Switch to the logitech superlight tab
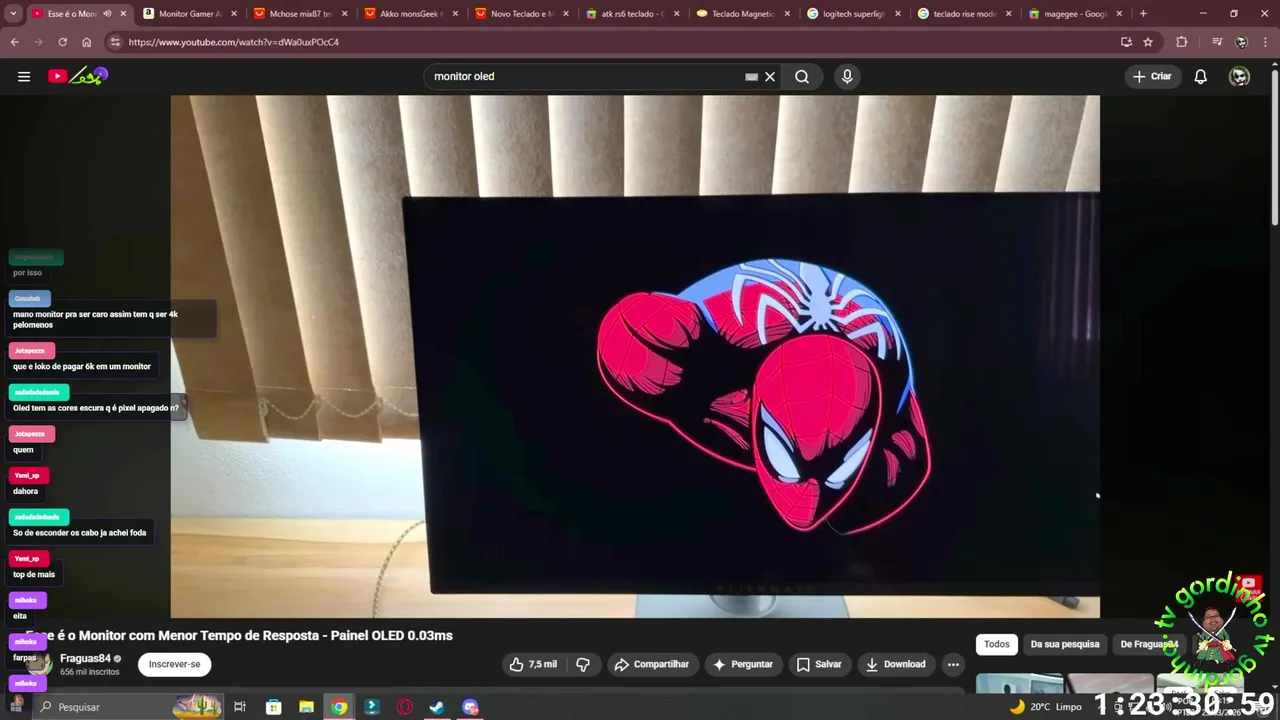Screen dimensions: 1280x720 (x=854, y=14)
